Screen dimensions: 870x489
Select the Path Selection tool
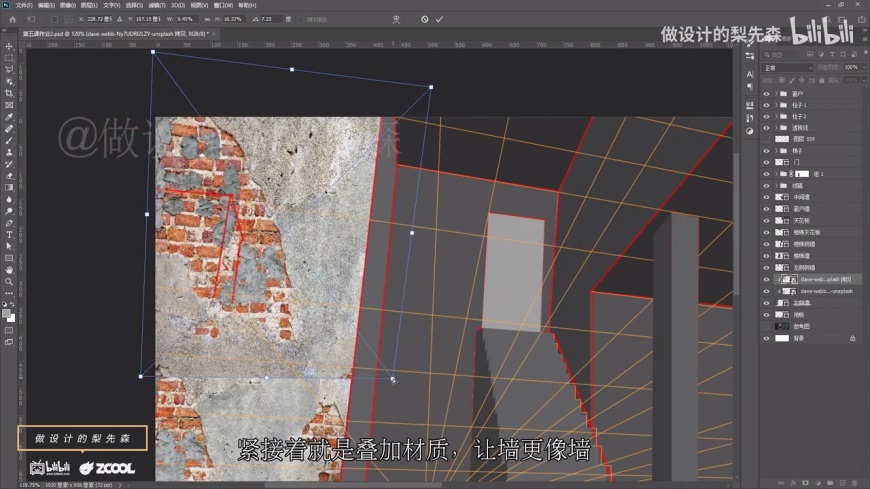pyautogui.click(x=9, y=246)
